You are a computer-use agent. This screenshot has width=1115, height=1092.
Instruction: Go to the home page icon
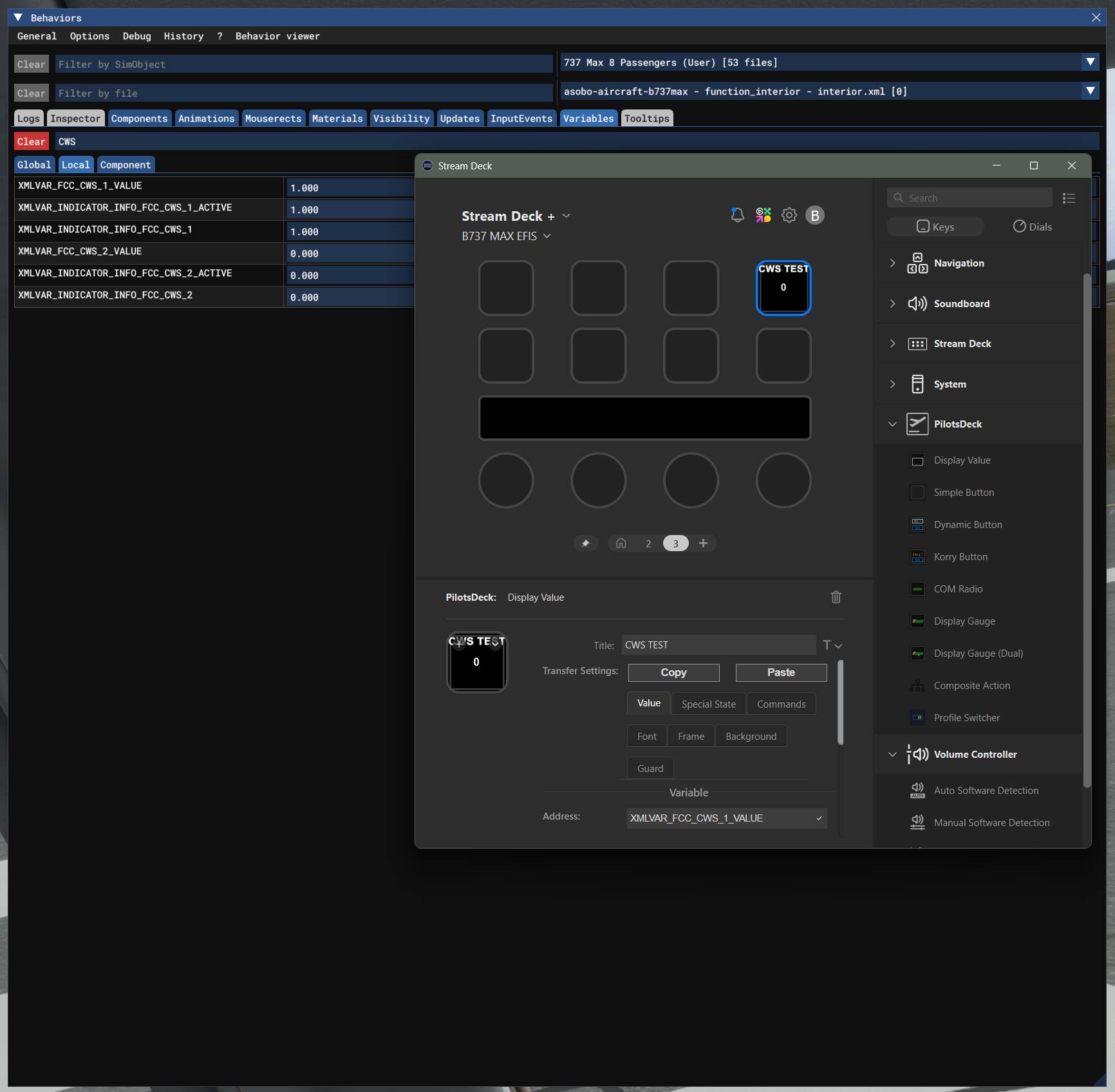tap(621, 543)
